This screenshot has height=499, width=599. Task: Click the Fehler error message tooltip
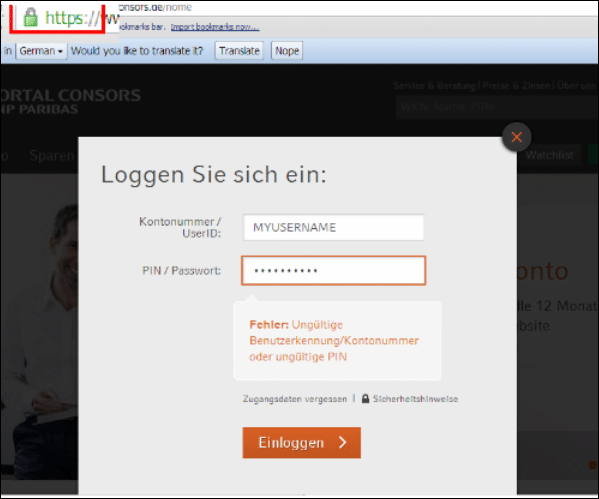coord(337,340)
